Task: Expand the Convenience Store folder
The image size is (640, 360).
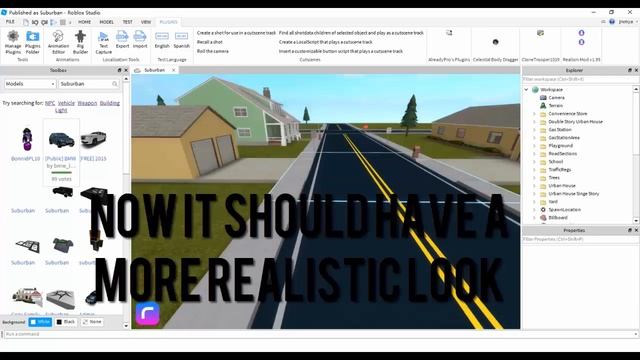Action: click(534, 113)
